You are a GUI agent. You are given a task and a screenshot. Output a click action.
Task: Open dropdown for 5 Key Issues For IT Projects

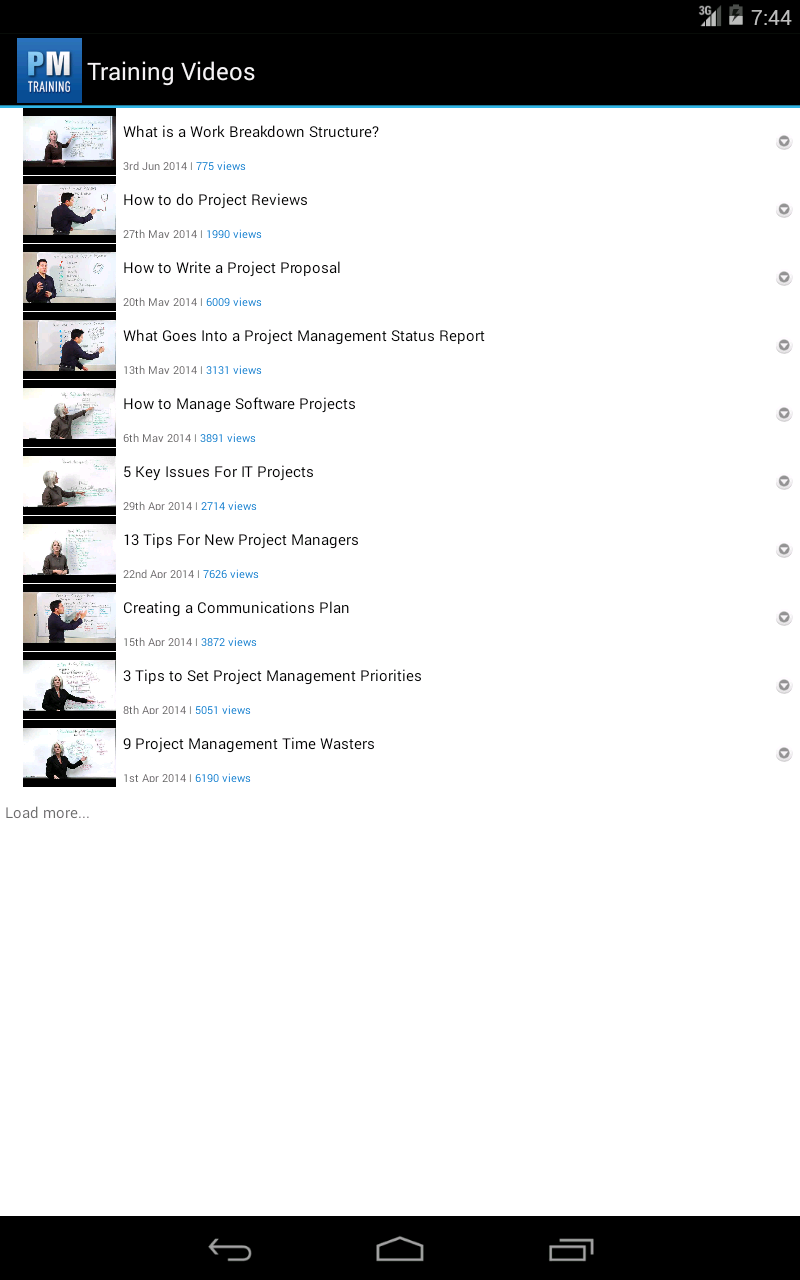[784, 482]
